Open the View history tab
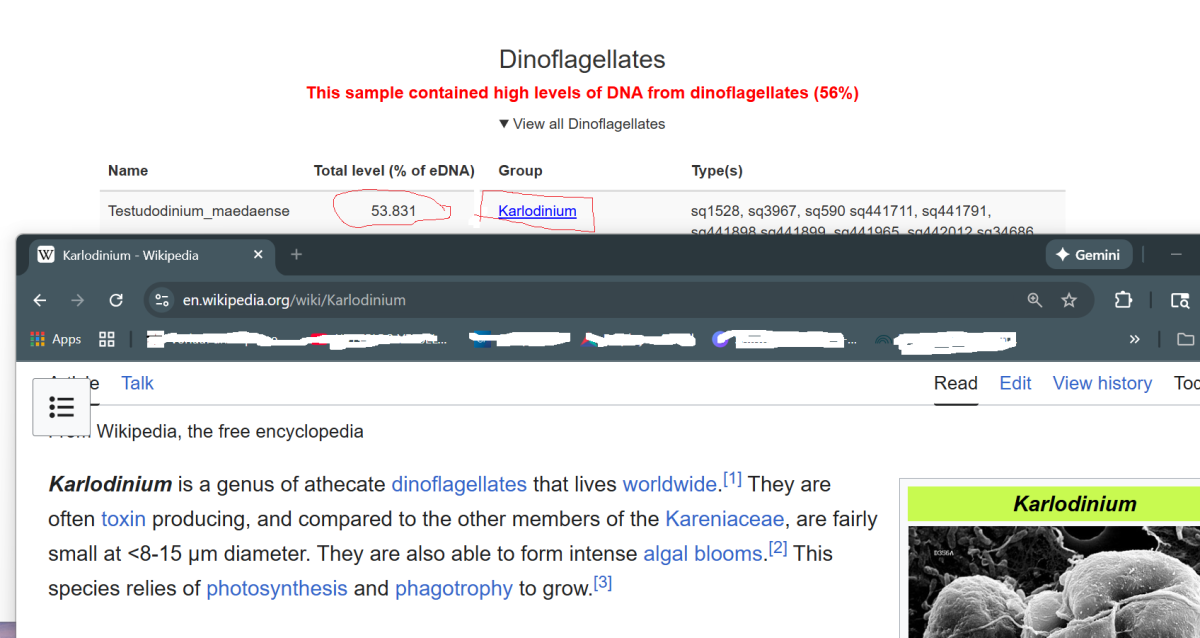Image resolution: width=1200 pixels, height=638 pixels. [1102, 383]
